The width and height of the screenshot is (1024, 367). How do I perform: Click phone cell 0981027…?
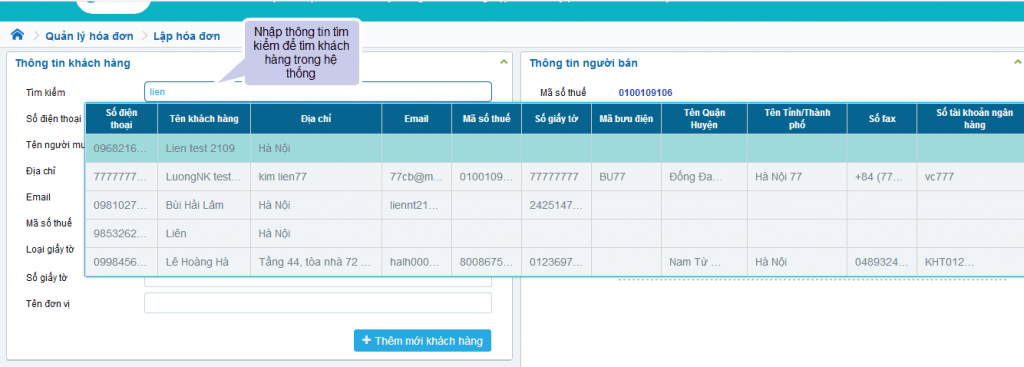[121, 205]
